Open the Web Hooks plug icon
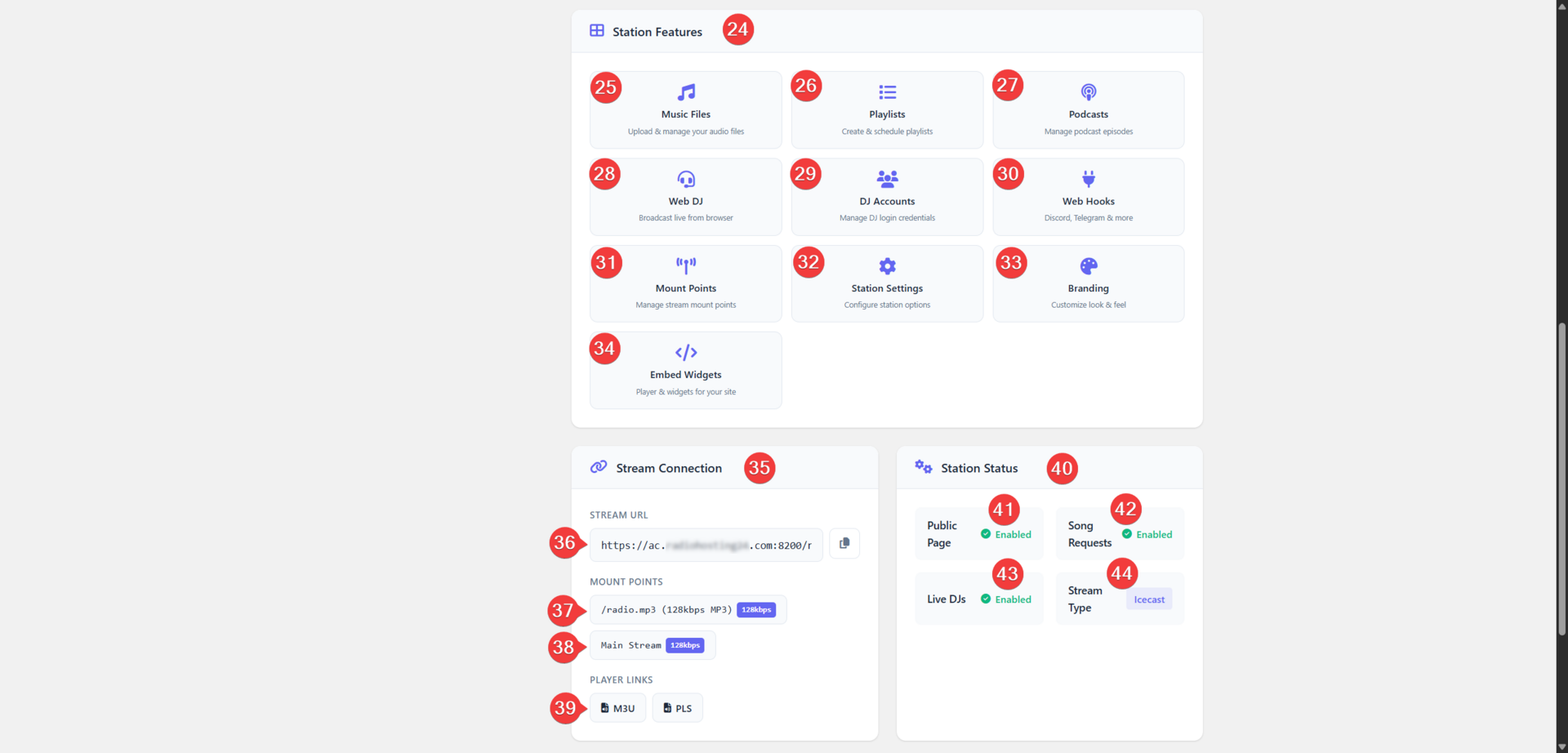1568x753 pixels. pyautogui.click(x=1087, y=178)
